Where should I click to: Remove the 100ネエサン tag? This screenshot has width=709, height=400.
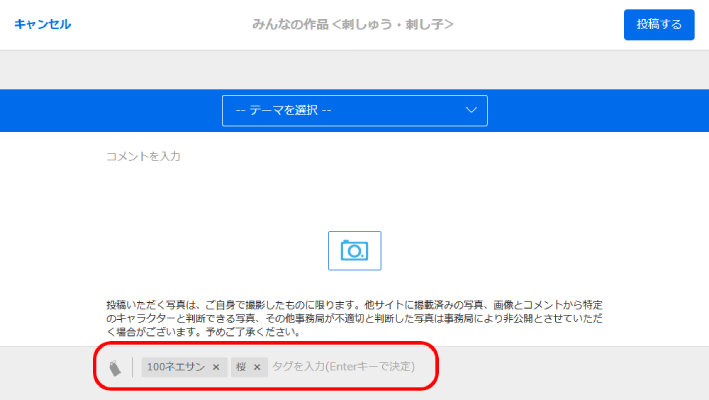pos(216,367)
